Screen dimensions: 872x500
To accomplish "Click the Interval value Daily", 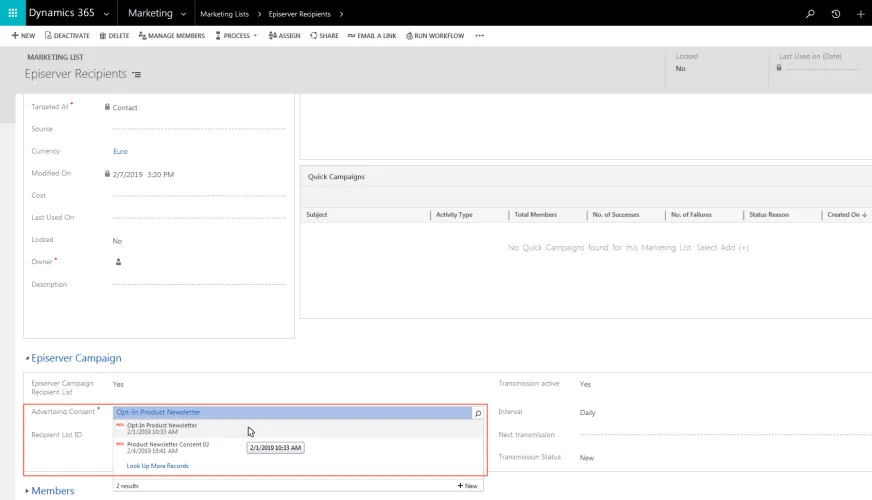I will (x=587, y=413).
